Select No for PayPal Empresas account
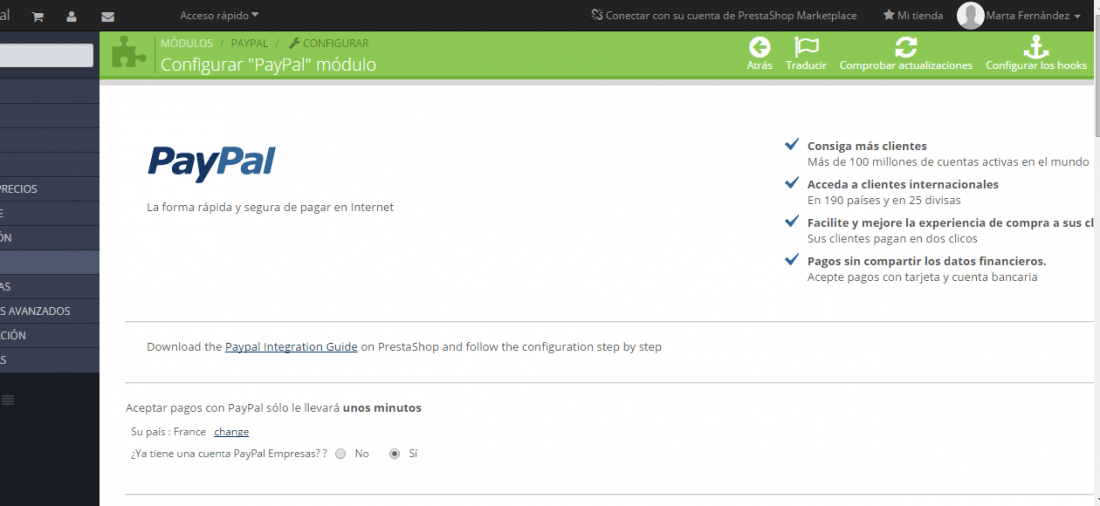1100x506 pixels. [x=341, y=454]
